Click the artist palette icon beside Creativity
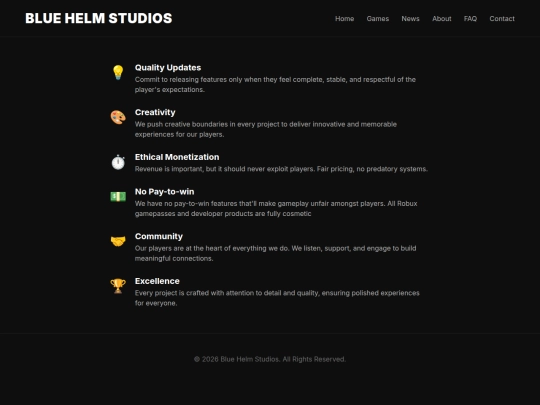540x405 pixels. click(x=118, y=117)
